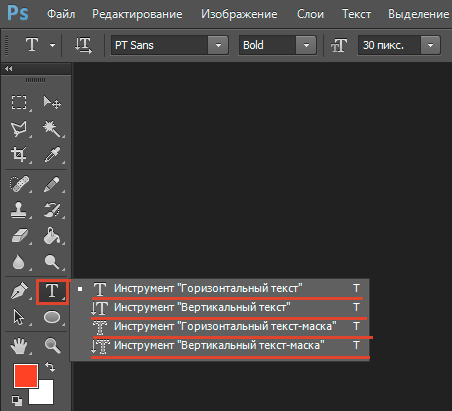Screen dimensions: 452x411
Task: Pick the Eyedropper tool
Action: (52, 154)
